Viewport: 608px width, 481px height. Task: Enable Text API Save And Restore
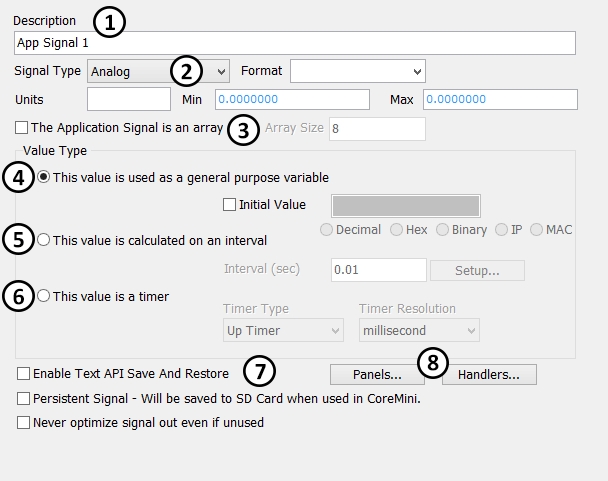coord(23,374)
